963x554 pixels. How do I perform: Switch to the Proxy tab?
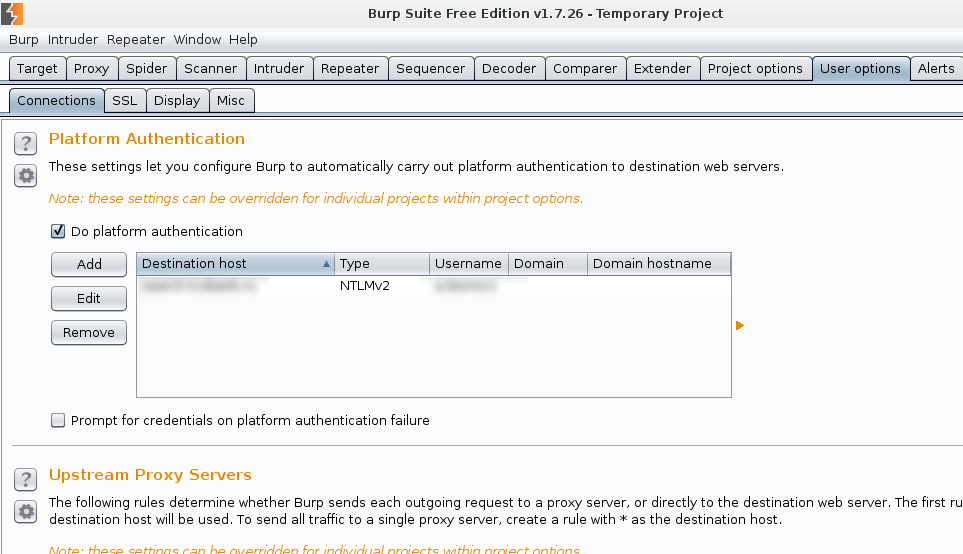click(x=92, y=69)
